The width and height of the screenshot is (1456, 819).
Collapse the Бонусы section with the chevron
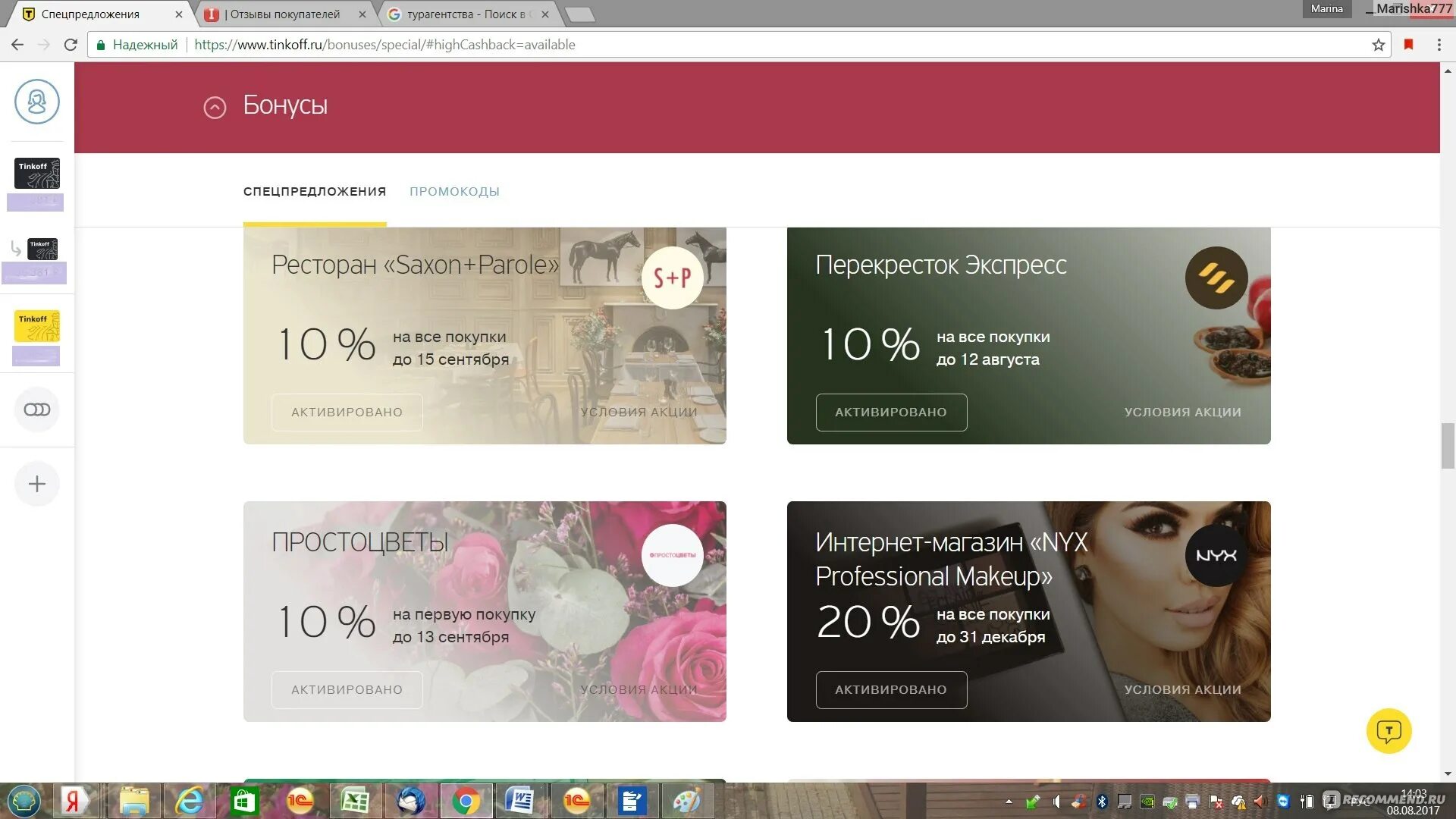(x=215, y=108)
